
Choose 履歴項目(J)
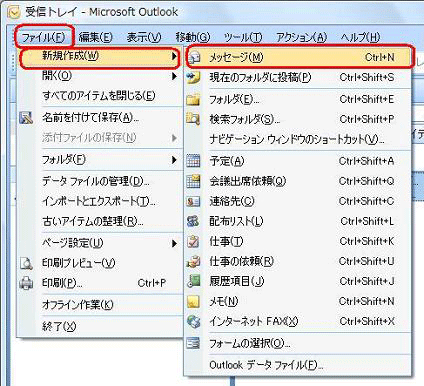pos(298,281)
